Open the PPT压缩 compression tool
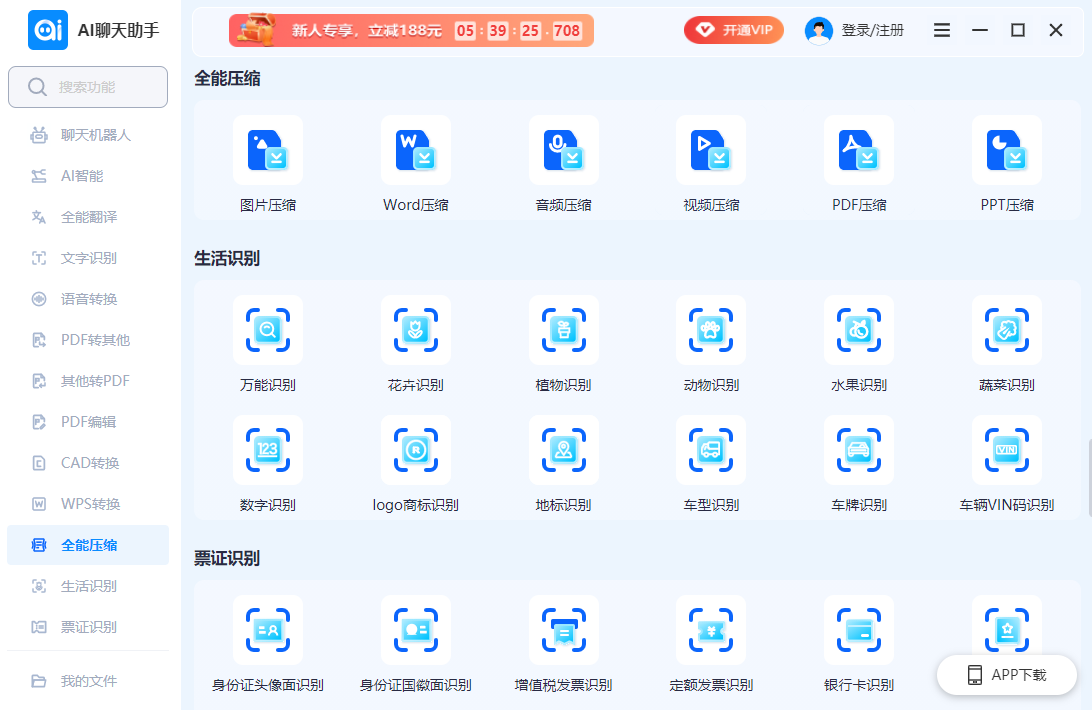 pos(1006,151)
